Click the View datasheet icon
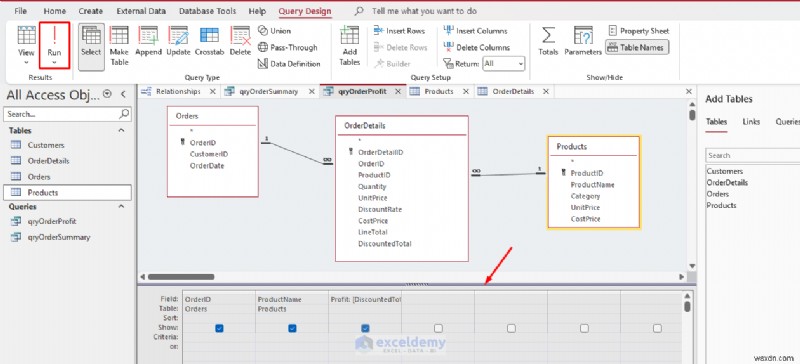 click(26, 35)
